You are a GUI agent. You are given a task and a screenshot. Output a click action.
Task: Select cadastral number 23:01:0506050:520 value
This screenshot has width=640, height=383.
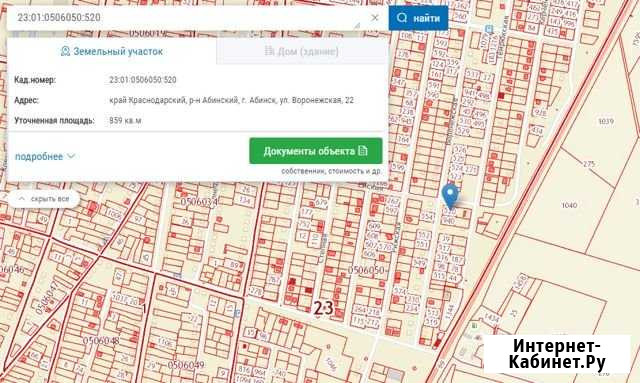click(143, 80)
